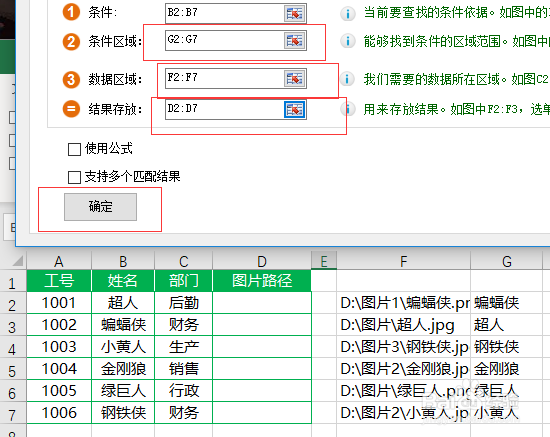
Task: Select column G header
Action: [507, 261]
